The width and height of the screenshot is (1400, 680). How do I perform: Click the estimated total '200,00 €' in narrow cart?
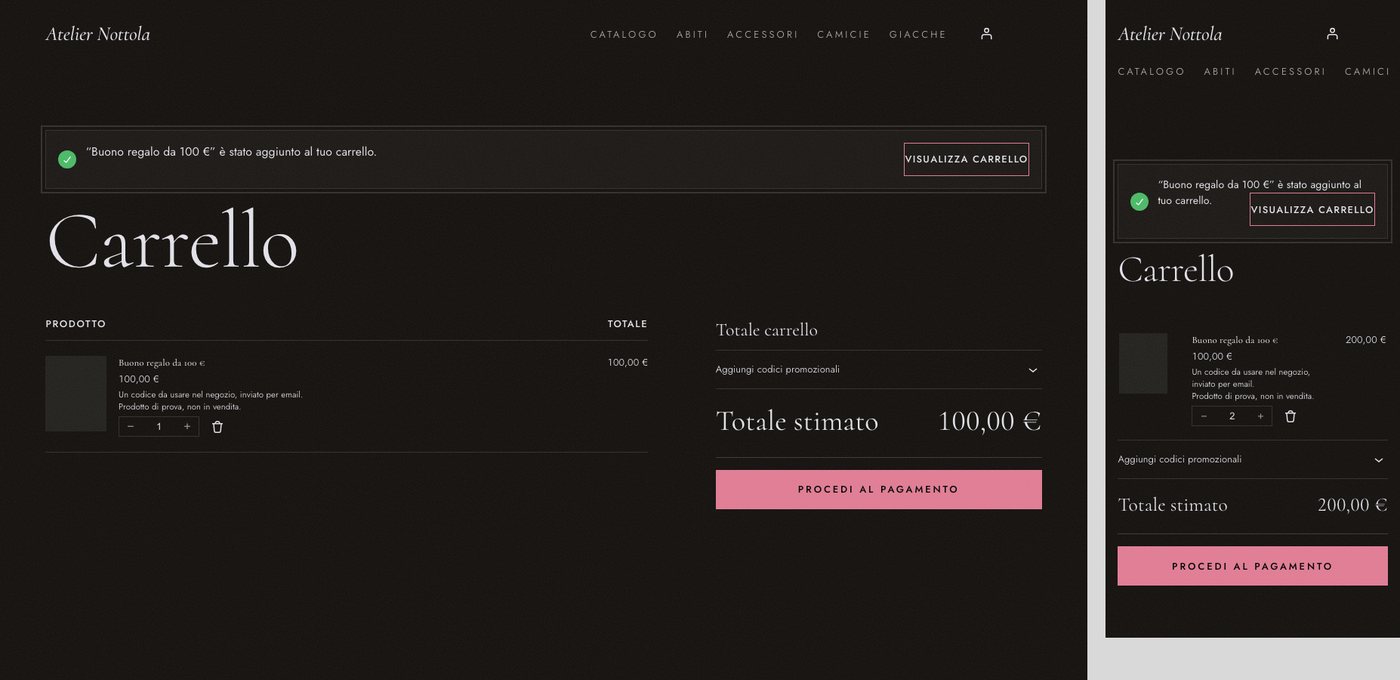tap(1352, 505)
